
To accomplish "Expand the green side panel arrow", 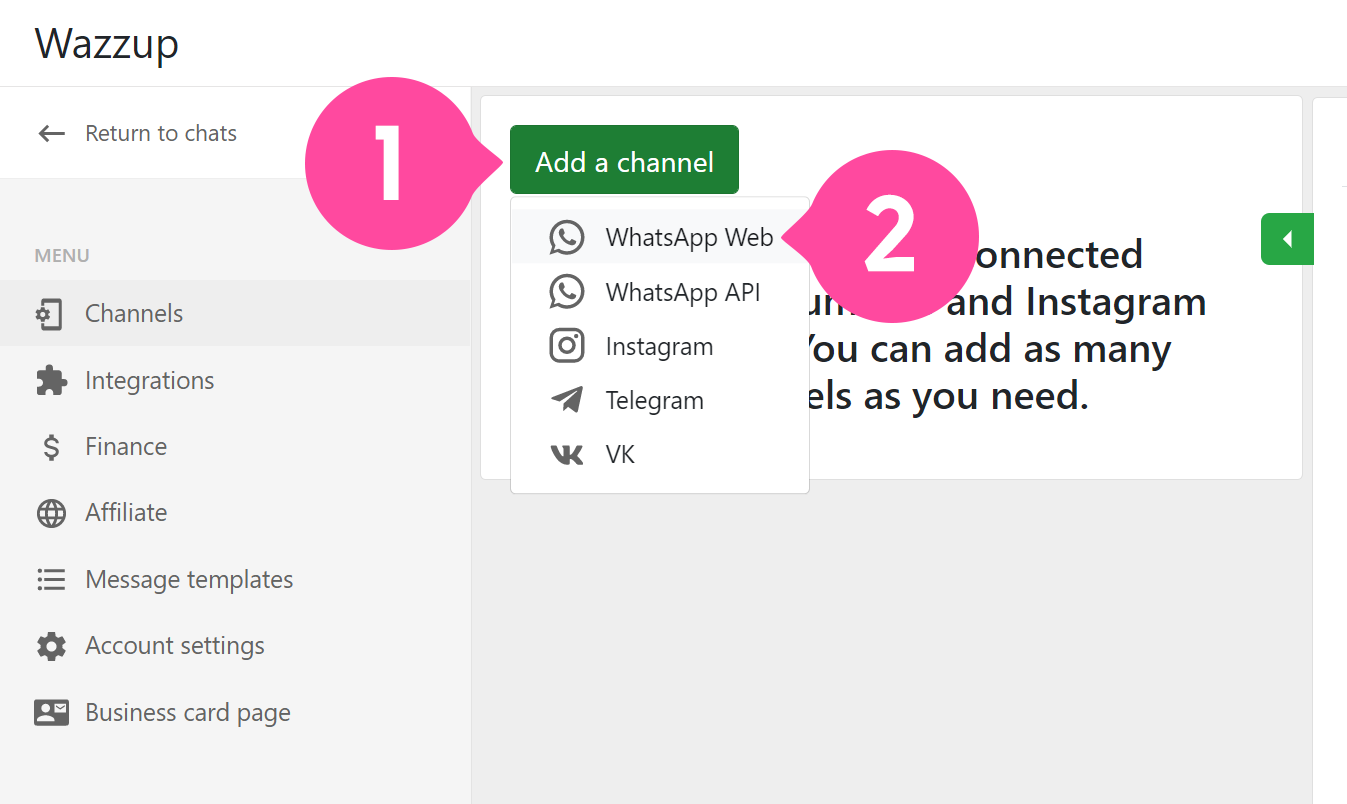I will pyautogui.click(x=1287, y=239).
